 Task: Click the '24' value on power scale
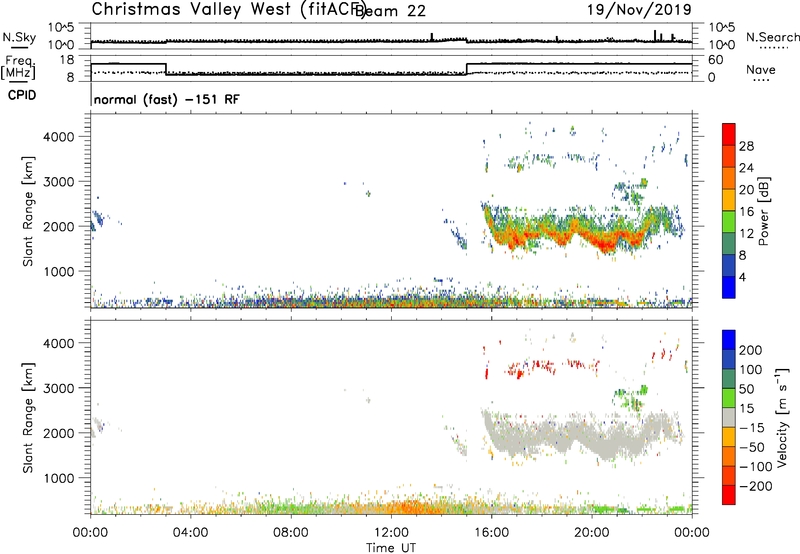pos(746,168)
